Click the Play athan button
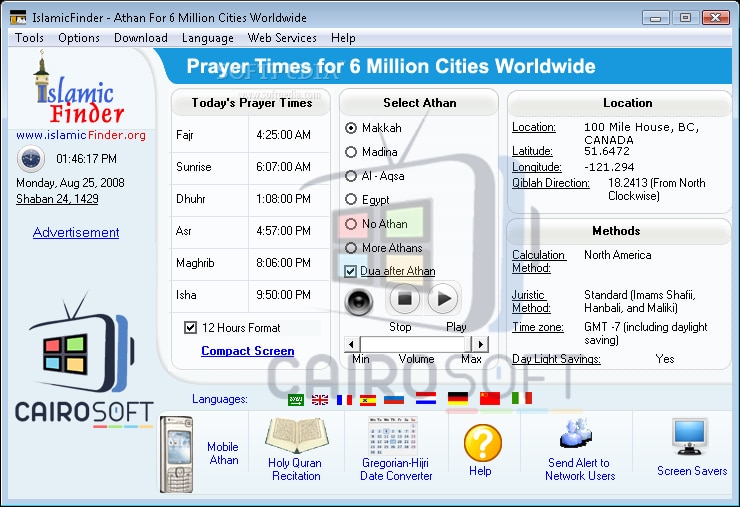Image resolution: width=740 pixels, height=507 pixels. pos(443,299)
